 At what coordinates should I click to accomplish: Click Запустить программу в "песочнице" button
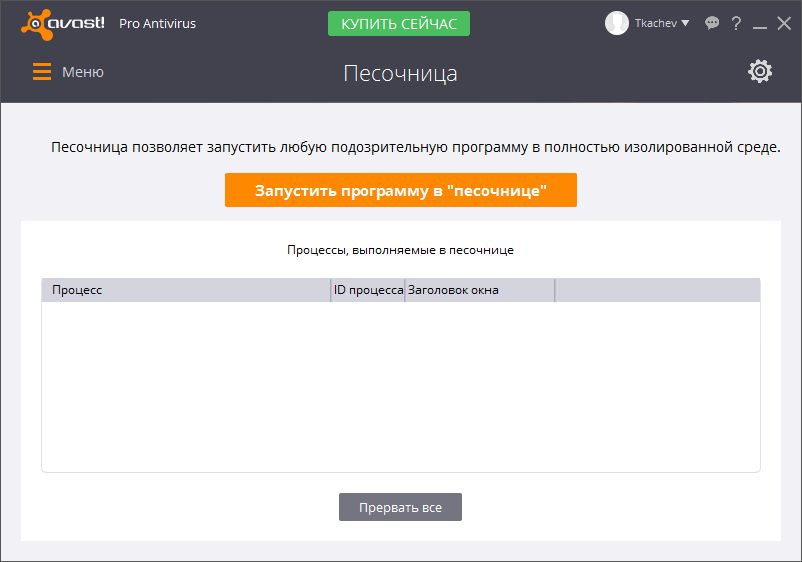click(x=400, y=190)
